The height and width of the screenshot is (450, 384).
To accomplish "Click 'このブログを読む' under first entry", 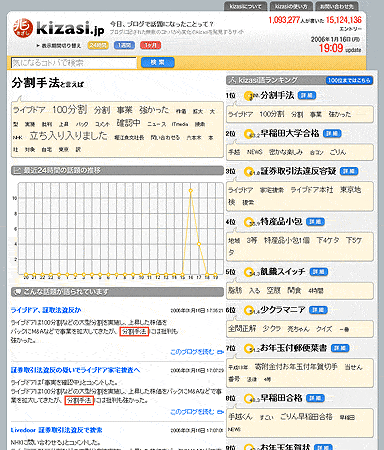I will point(197,352).
